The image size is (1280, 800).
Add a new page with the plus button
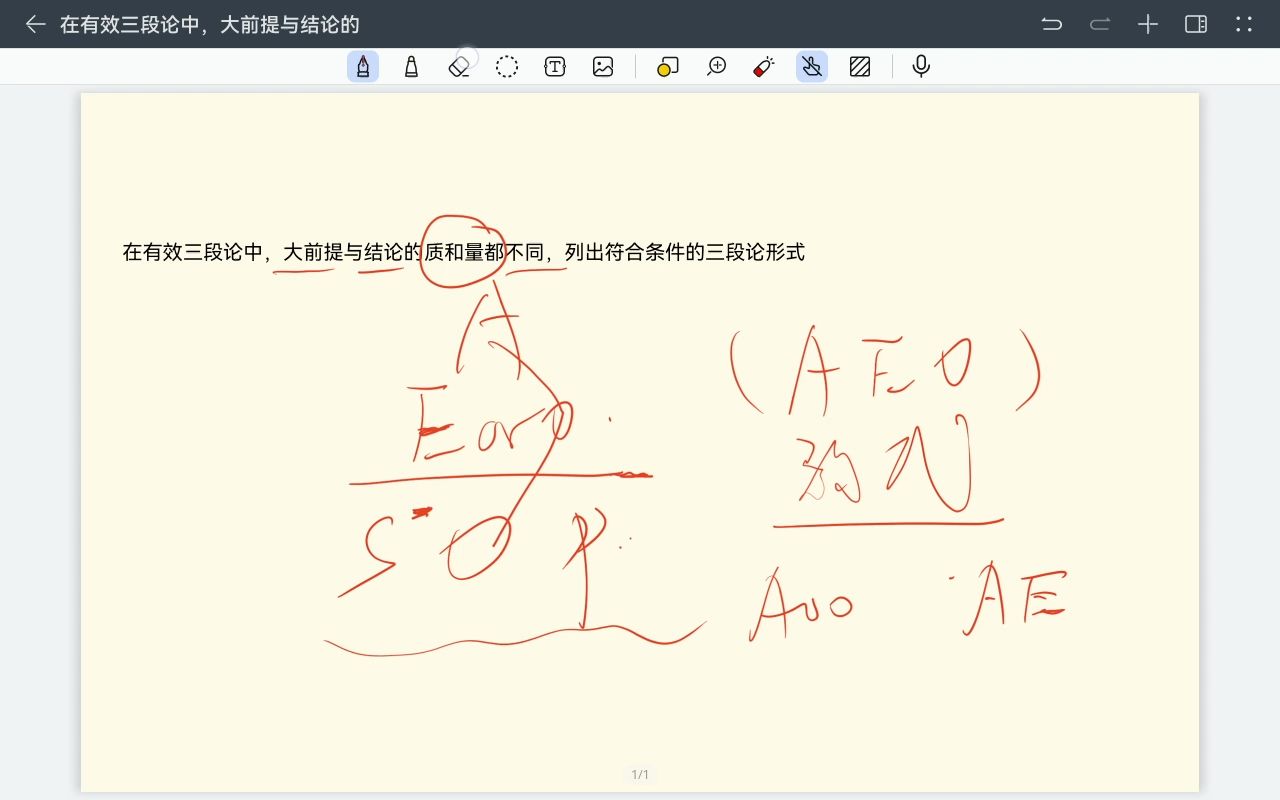click(1147, 24)
